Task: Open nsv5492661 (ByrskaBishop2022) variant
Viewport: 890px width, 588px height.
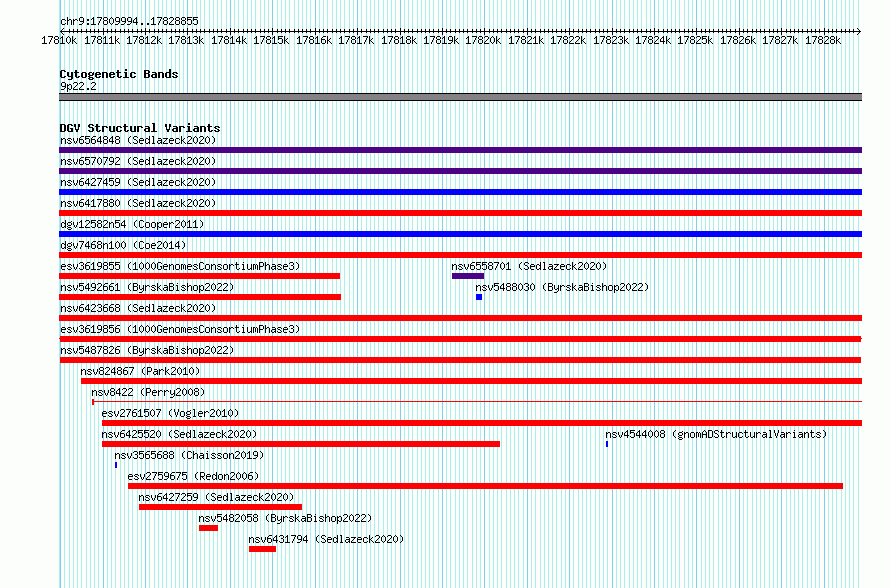Action: 147,287
